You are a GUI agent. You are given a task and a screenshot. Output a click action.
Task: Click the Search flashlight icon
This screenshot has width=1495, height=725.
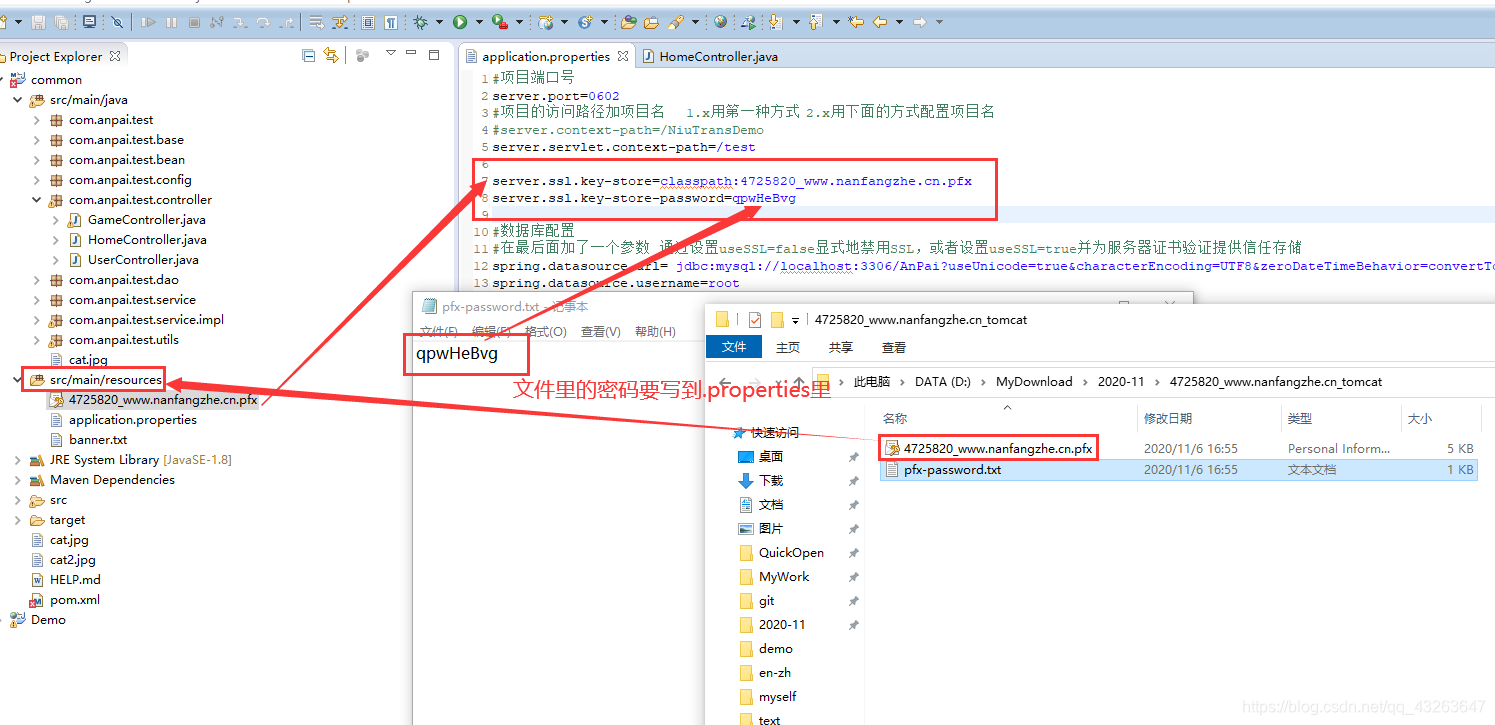pyautogui.click(x=677, y=22)
